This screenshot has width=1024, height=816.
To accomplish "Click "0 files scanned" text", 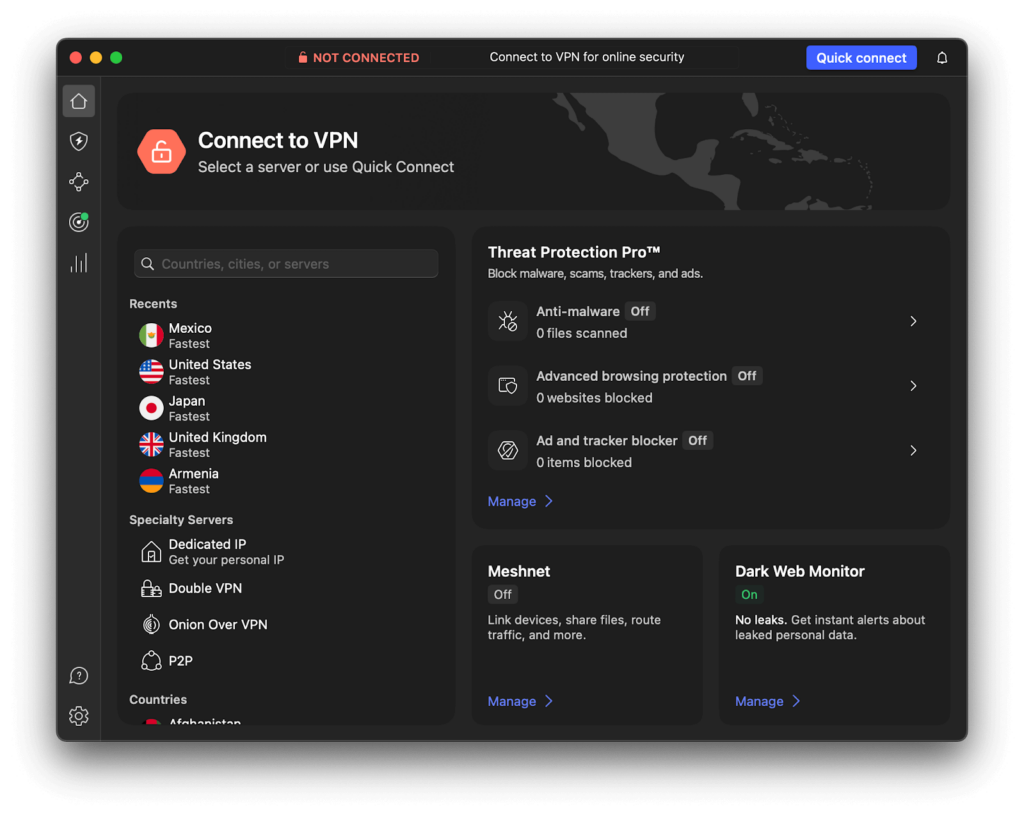I will point(581,333).
